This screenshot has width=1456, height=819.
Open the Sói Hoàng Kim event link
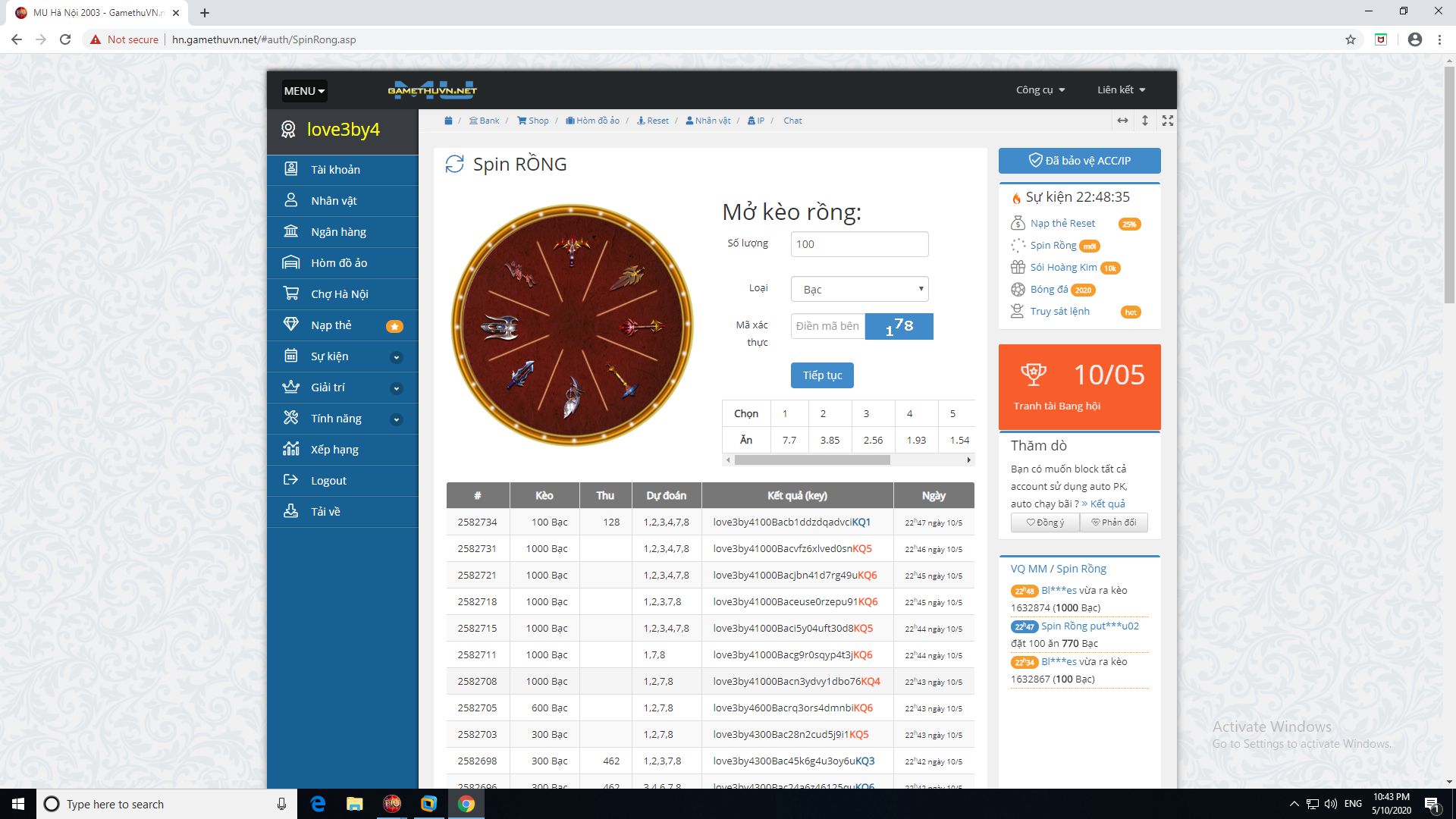point(1063,268)
